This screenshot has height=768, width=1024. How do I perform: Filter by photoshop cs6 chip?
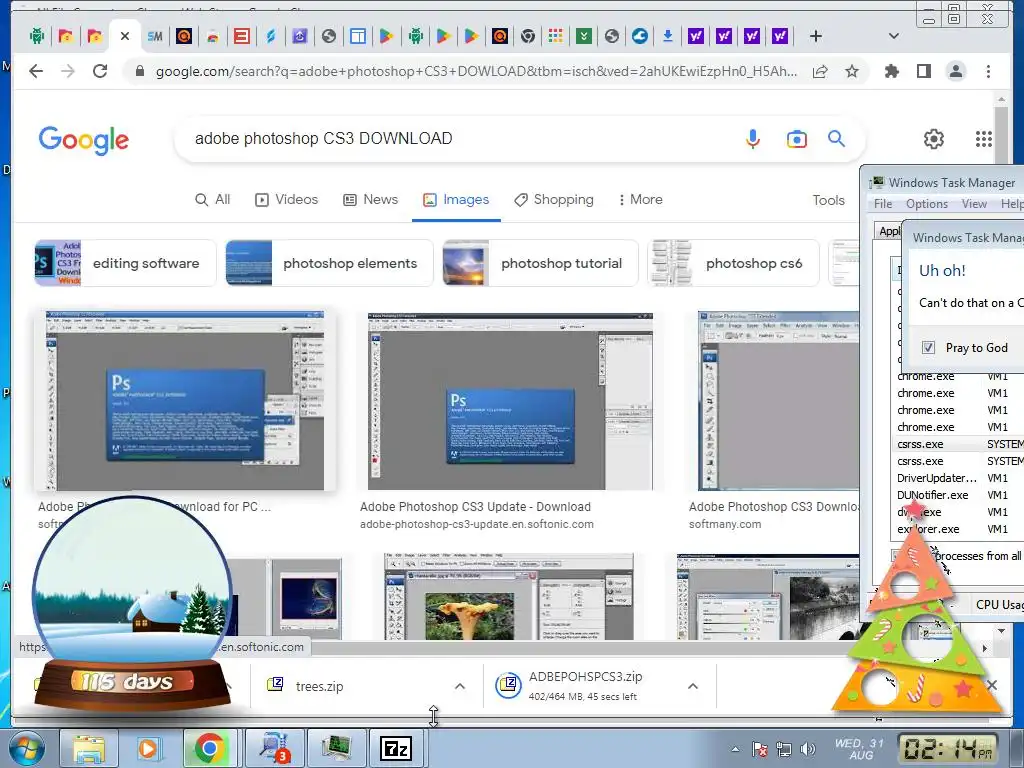click(733, 263)
